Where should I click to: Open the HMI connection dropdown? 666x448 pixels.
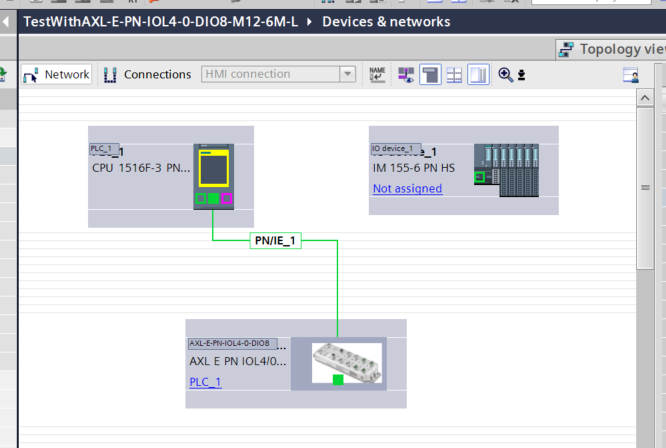point(347,74)
